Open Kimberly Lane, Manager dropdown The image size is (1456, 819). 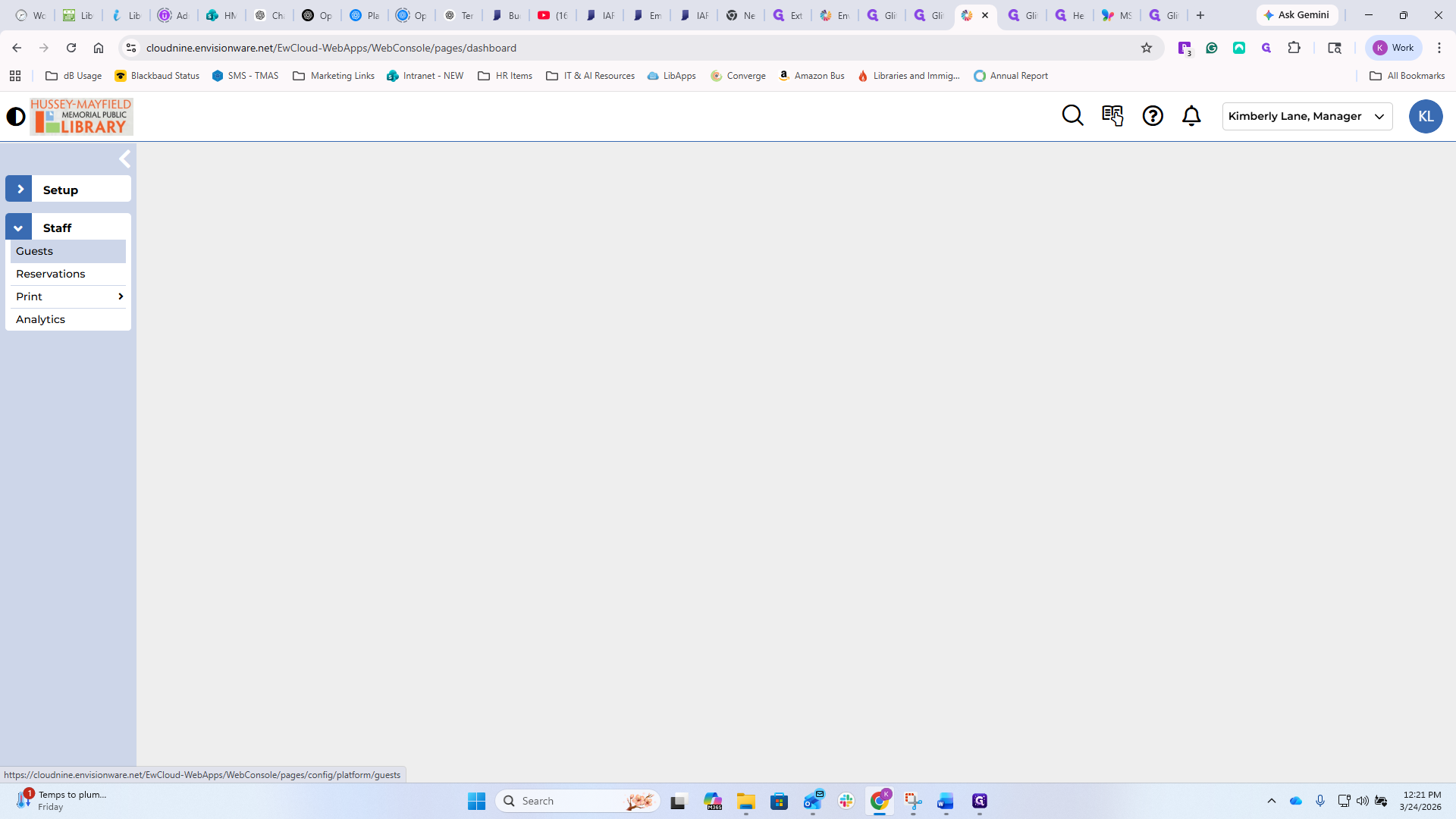point(1307,116)
